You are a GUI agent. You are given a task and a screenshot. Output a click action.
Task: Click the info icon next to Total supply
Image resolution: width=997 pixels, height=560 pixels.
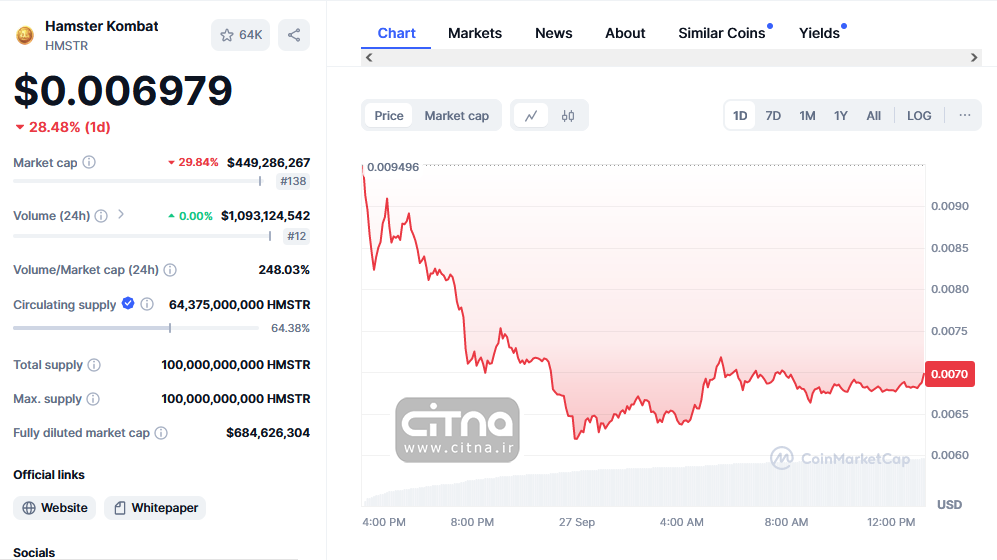coord(94,365)
